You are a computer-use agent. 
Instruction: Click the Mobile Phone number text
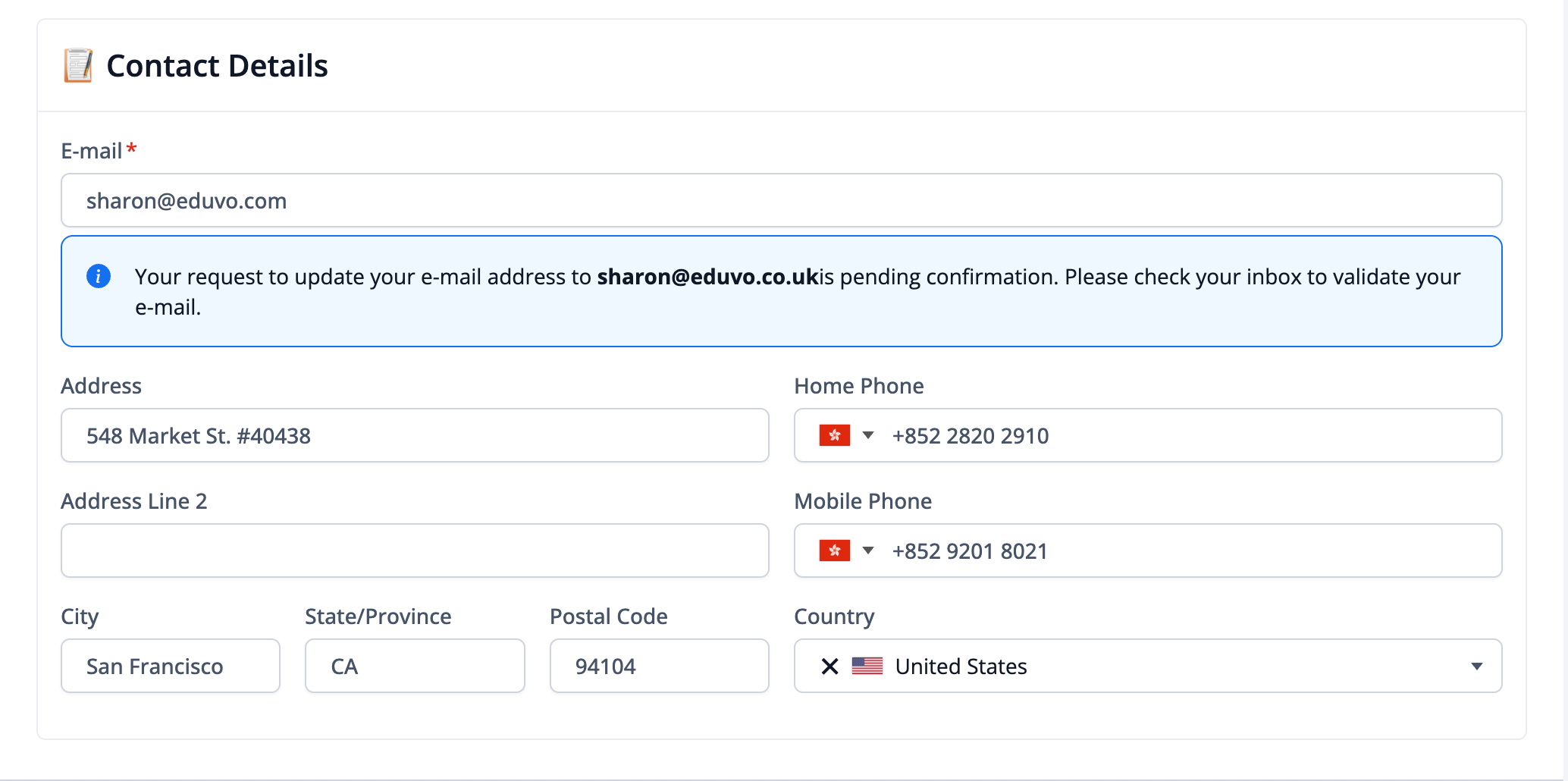(x=969, y=551)
